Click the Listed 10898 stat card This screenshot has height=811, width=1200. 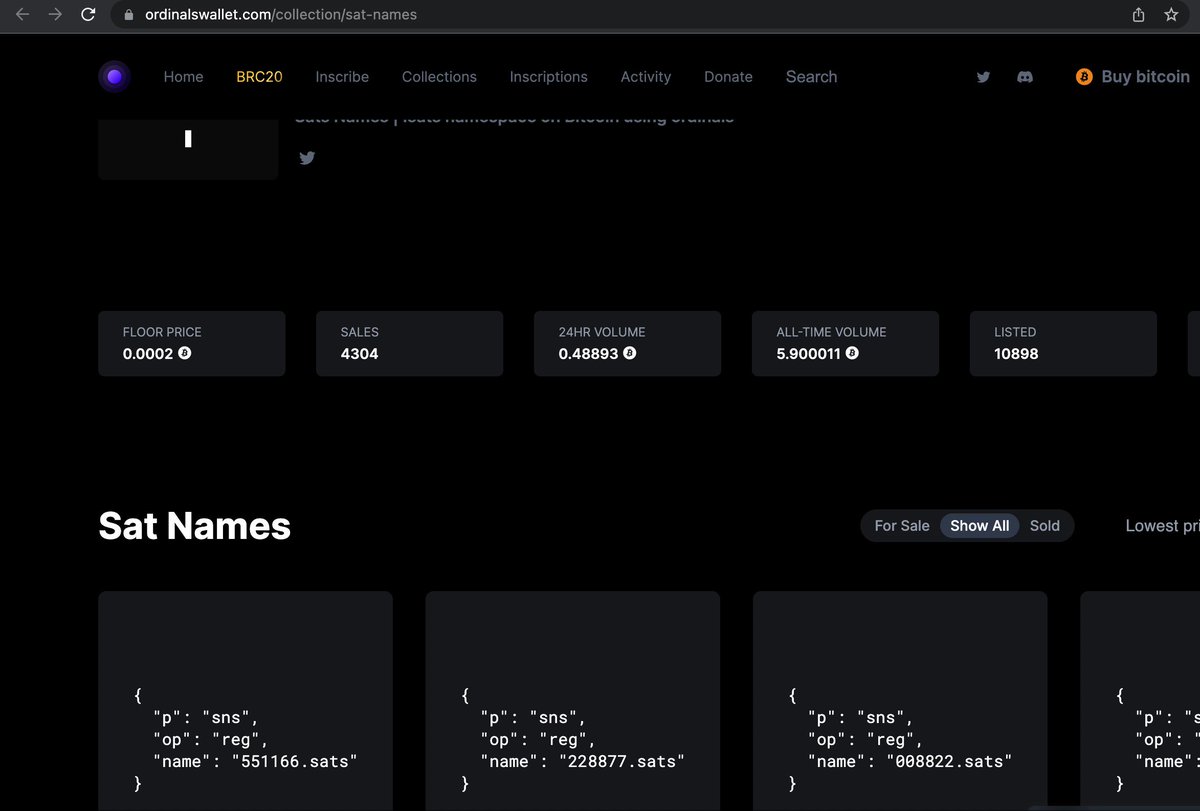[1063, 344]
